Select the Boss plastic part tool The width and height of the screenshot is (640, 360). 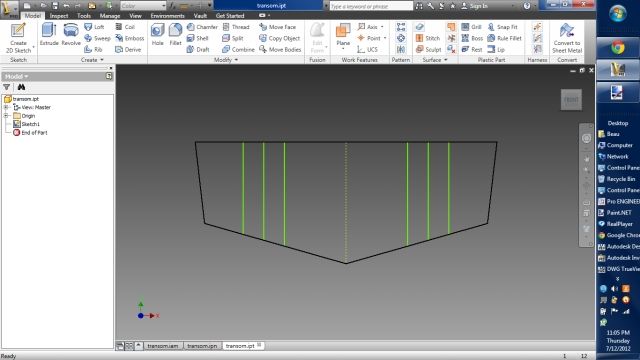coord(472,38)
